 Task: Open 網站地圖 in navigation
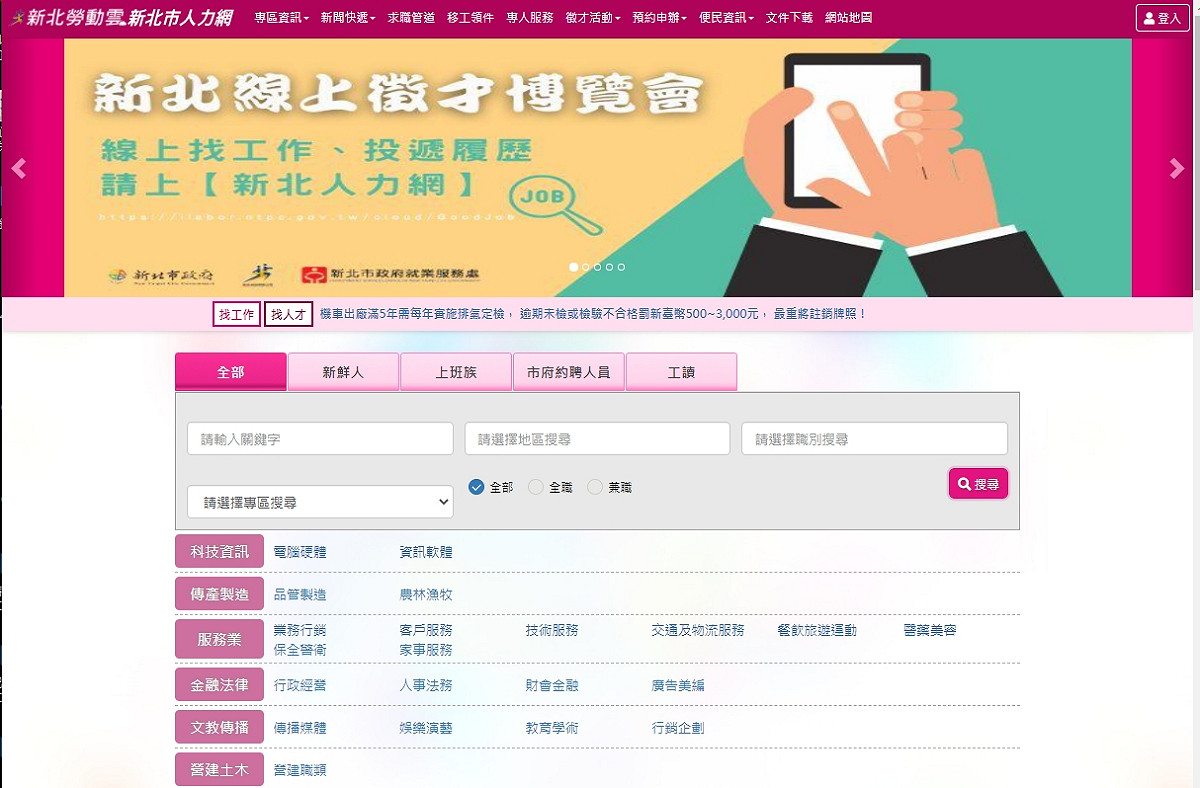(x=848, y=18)
